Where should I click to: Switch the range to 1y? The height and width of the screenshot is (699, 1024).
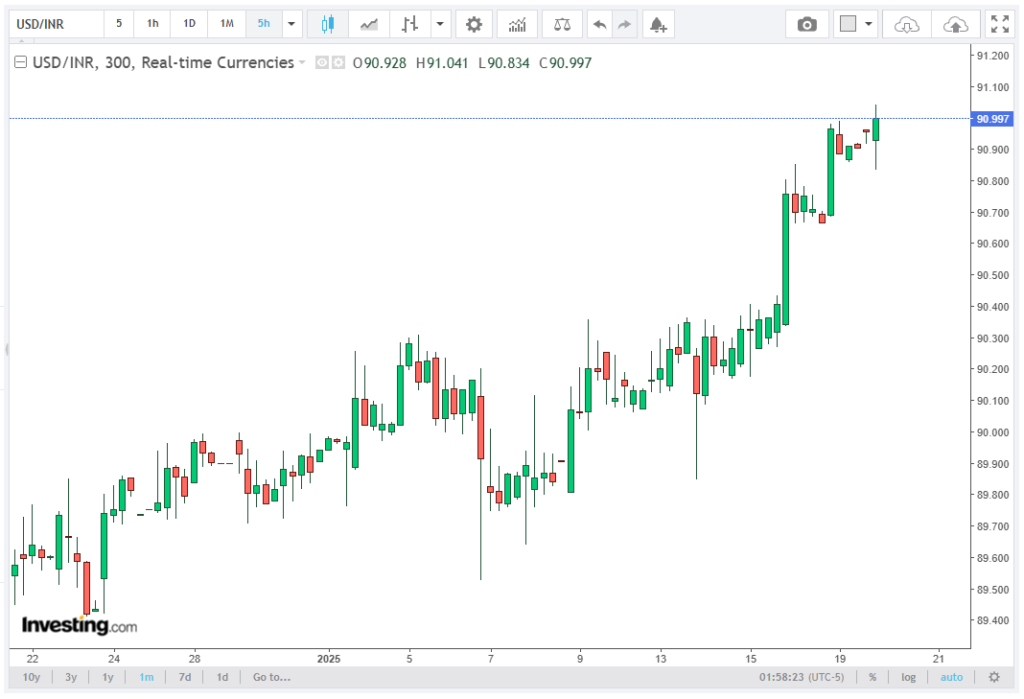click(x=108, y=677)
